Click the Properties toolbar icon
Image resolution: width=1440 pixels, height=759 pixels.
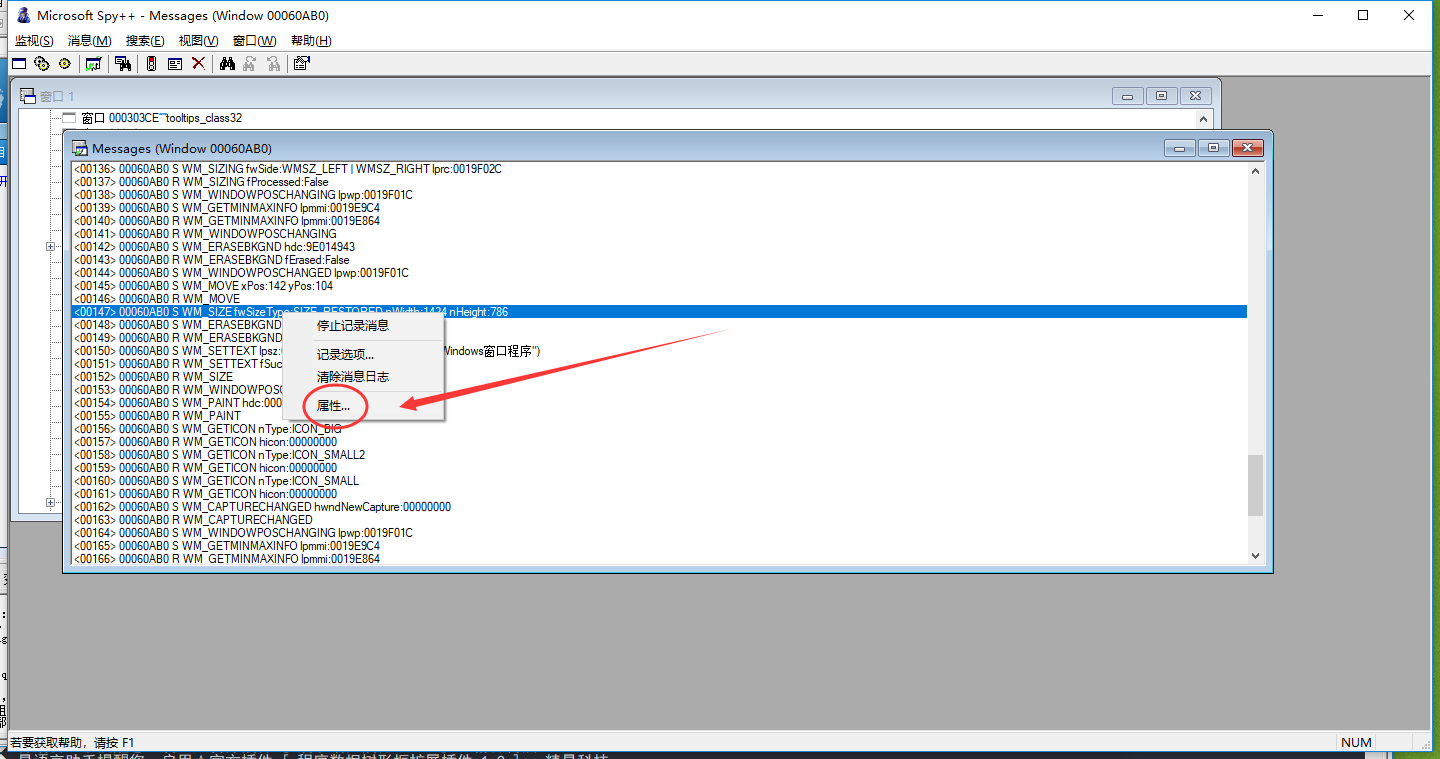(x=301, y=64)
